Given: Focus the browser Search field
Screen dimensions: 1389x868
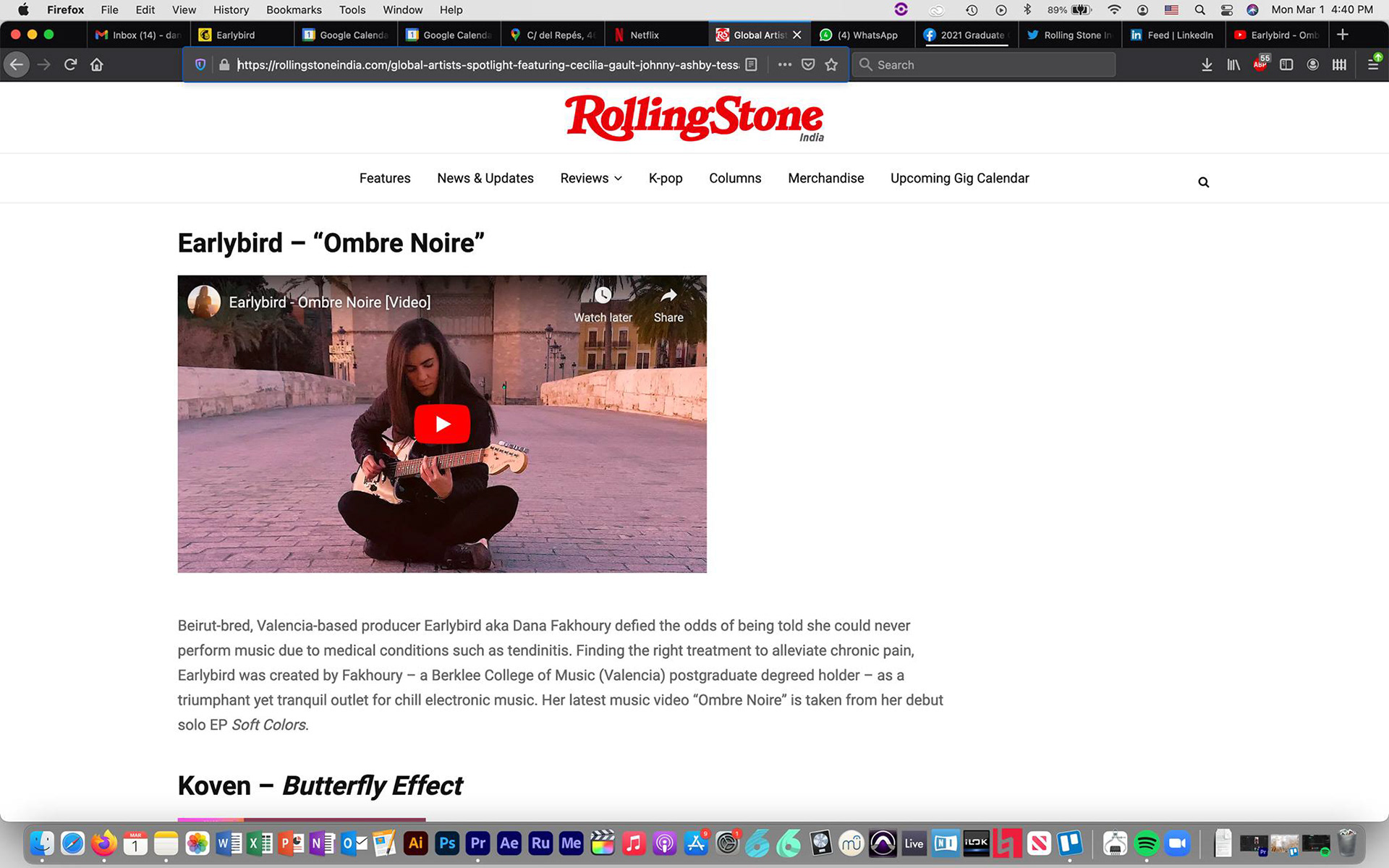Looking at the screenshot, I should pyautogui.click(x=984, y=64).
